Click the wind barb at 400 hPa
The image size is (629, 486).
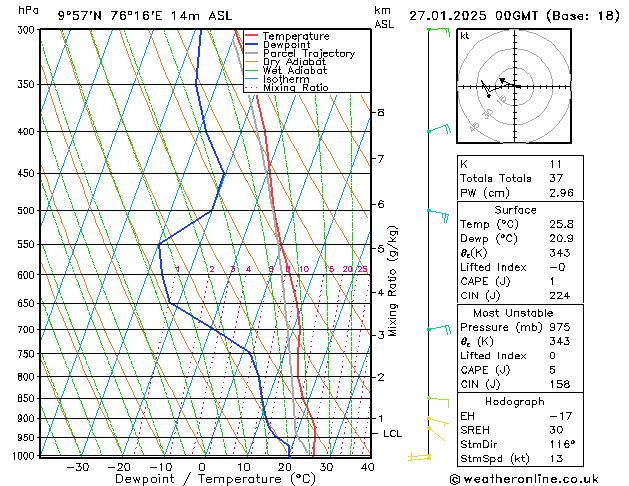click(x=438, y=130)
